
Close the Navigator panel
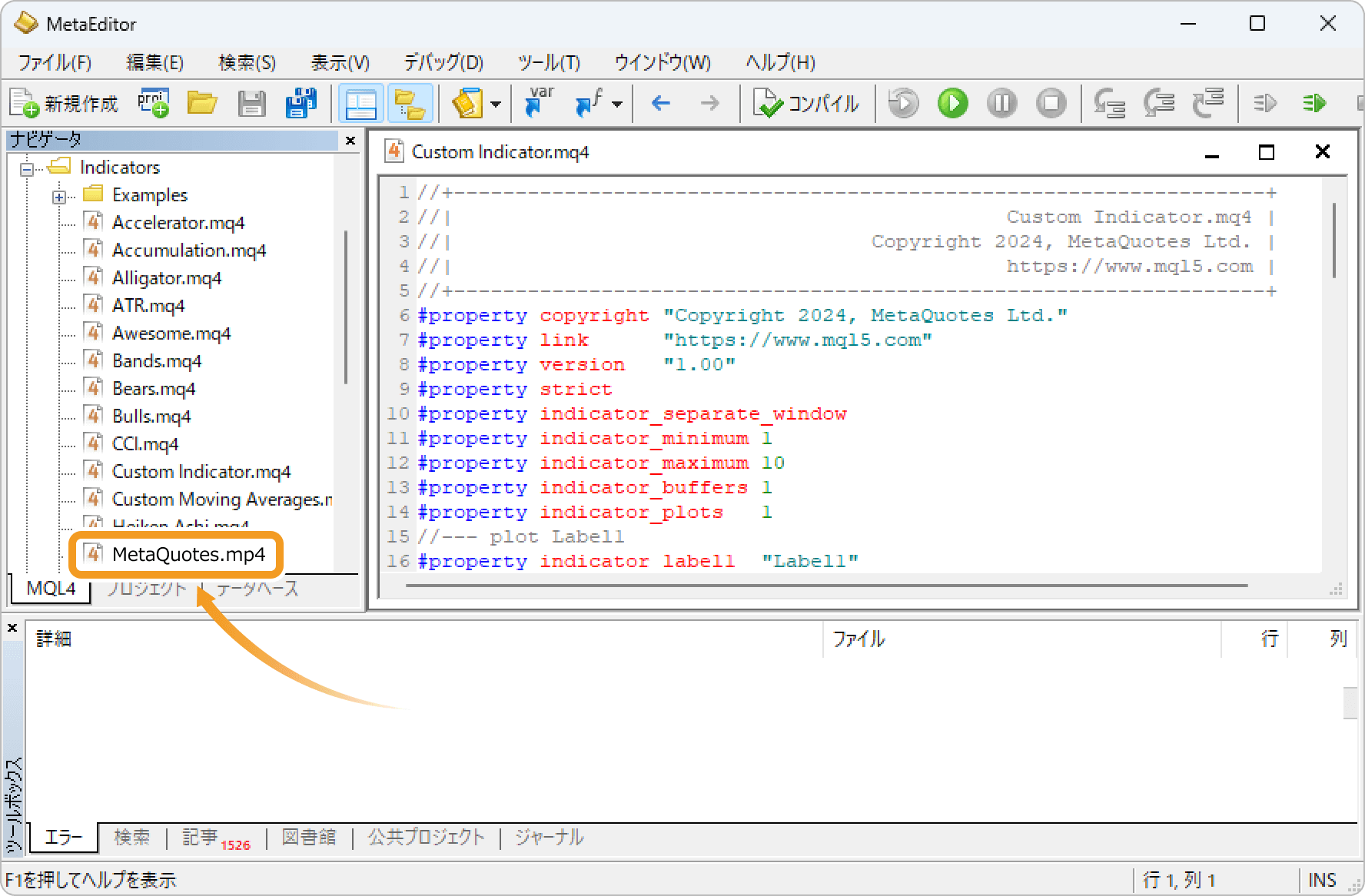click(x=350, y=141)
